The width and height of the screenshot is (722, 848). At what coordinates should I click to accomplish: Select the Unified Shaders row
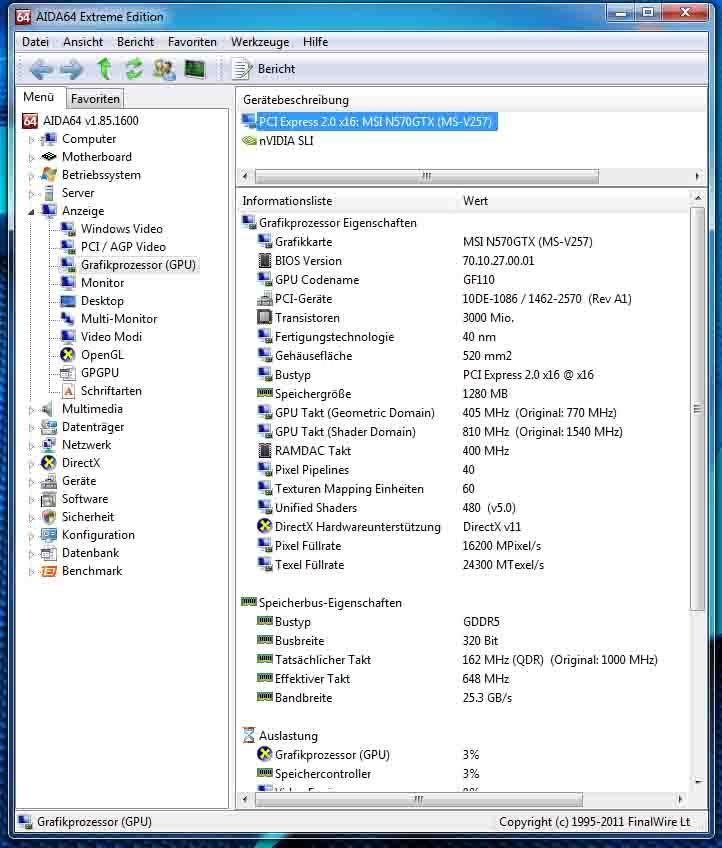465,508
